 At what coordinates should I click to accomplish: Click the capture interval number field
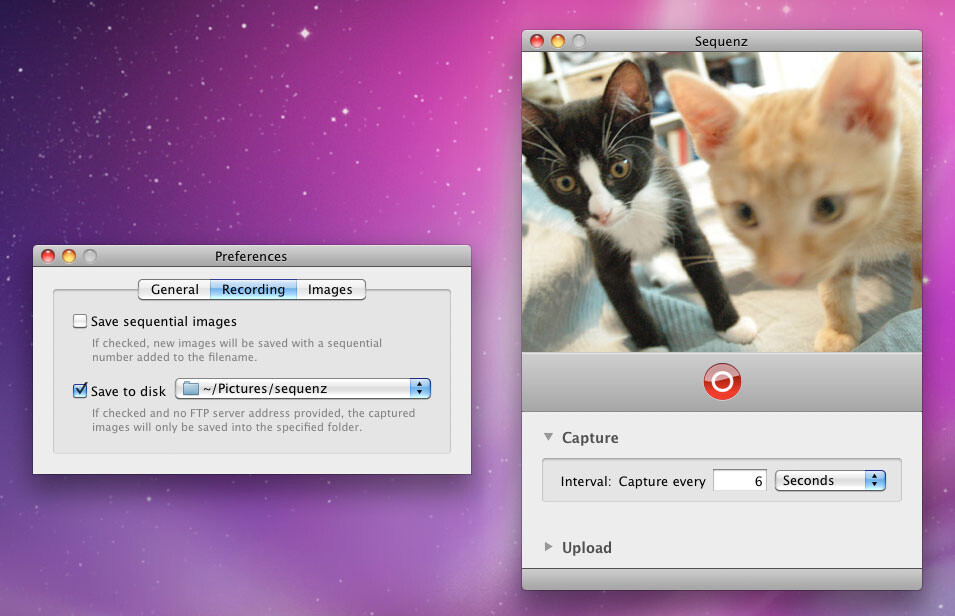point(740,481)
